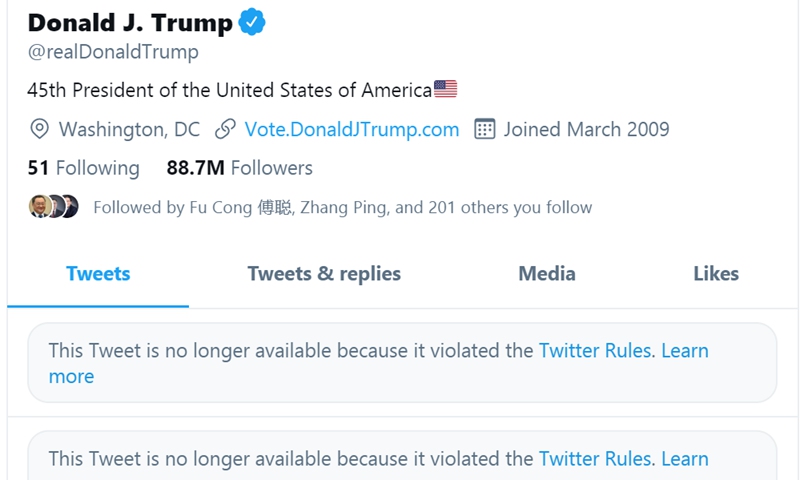Click 'Learn' link in second removed tweet notice
This screenshot has width=800, height=480.
(685, 459)
